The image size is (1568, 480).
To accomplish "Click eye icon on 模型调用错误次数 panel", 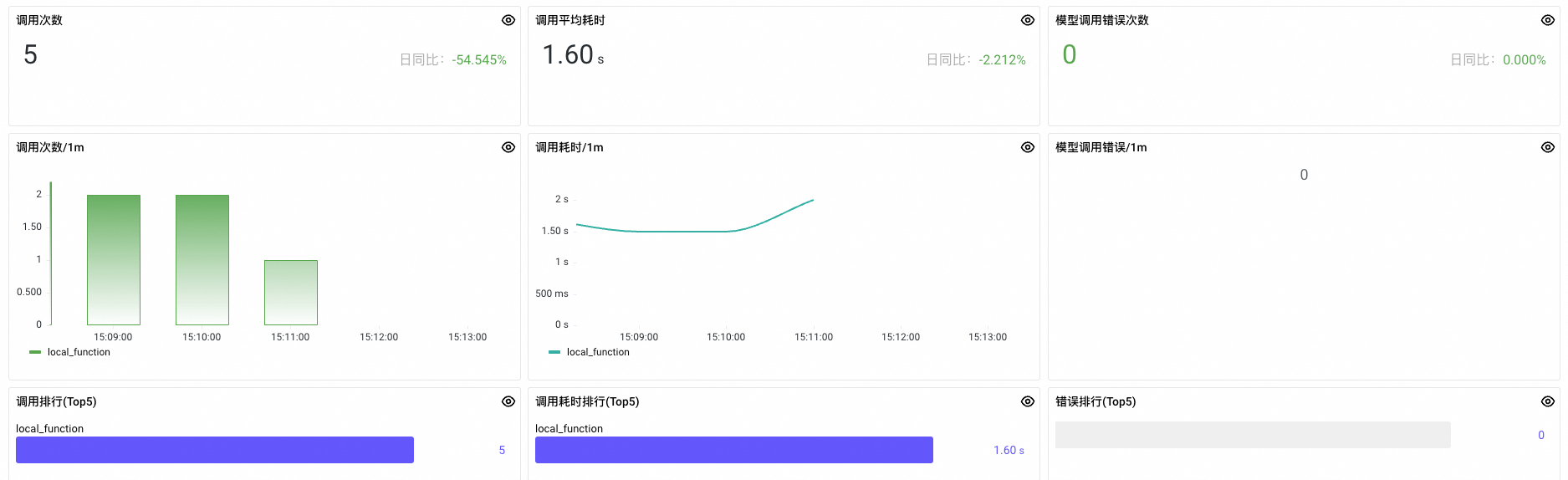I will [1548, 20].
